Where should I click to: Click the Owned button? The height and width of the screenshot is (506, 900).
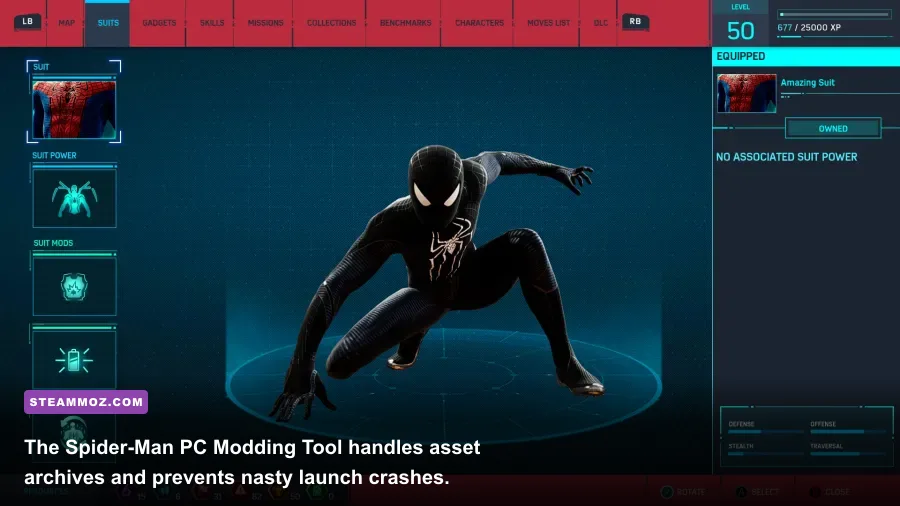point(833,129)
